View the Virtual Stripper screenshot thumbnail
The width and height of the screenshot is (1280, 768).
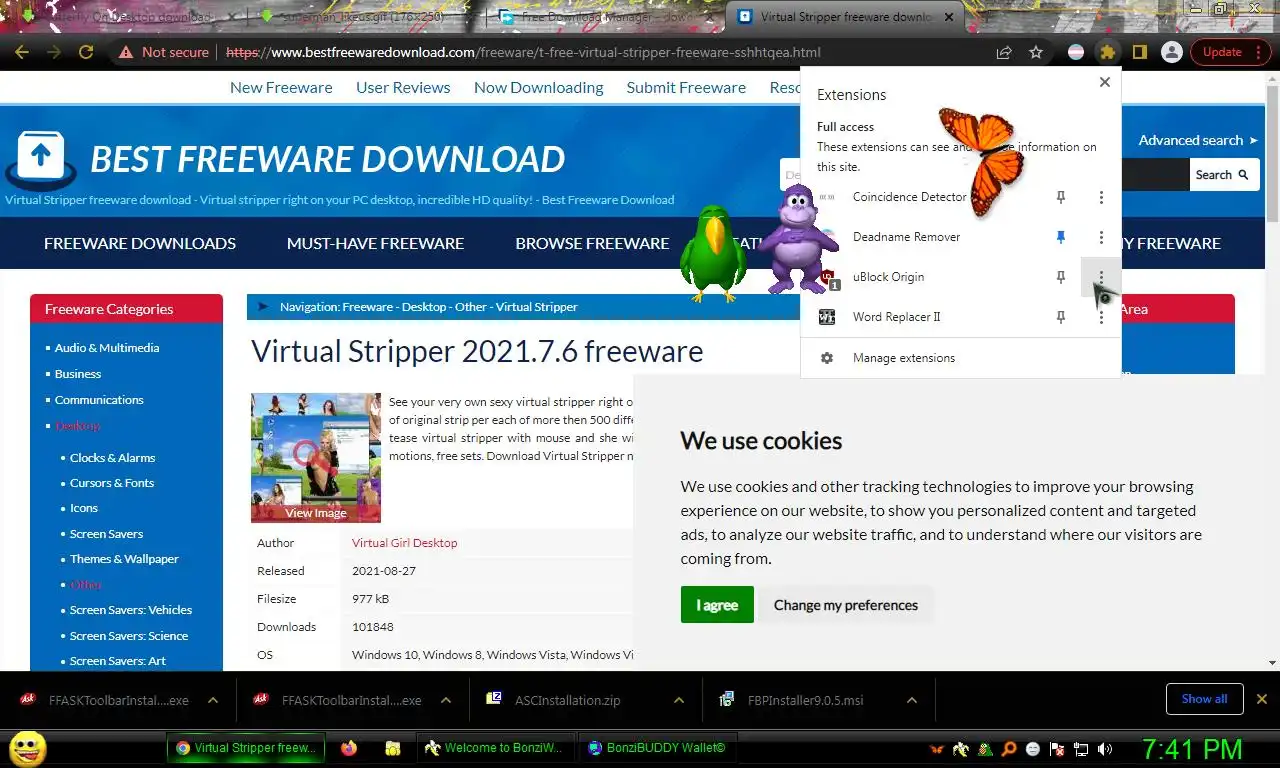click(x=316, y=458)
